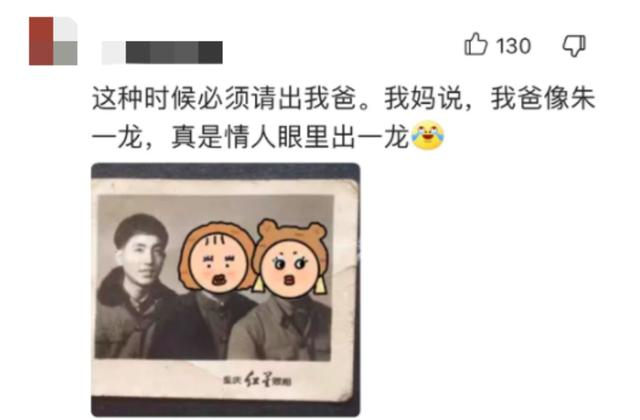Open the blurred commenter username
Screen dimensions: 640x420
pyautogui.click(x=162, y=53)
